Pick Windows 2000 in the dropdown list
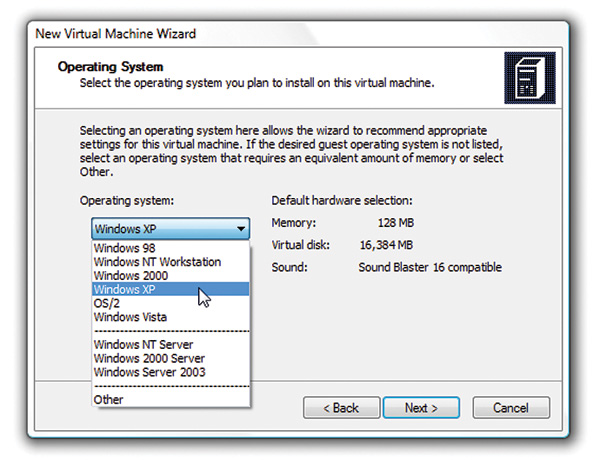 [x=171, y=276]
